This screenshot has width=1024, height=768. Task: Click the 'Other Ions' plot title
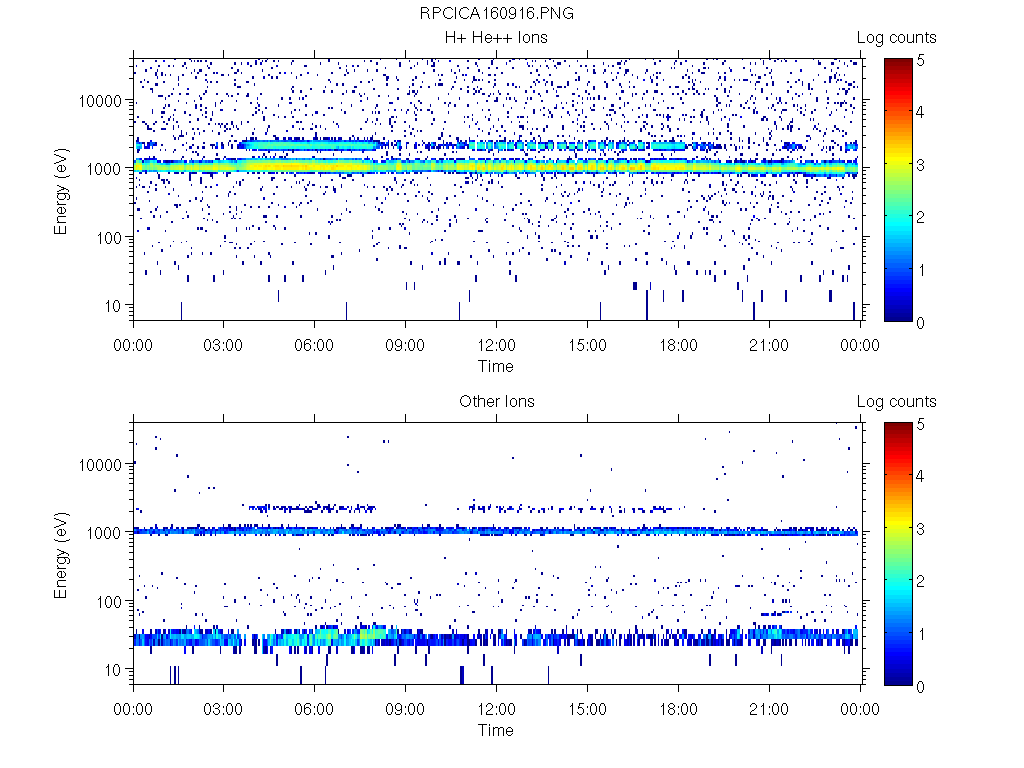[496, 401]
